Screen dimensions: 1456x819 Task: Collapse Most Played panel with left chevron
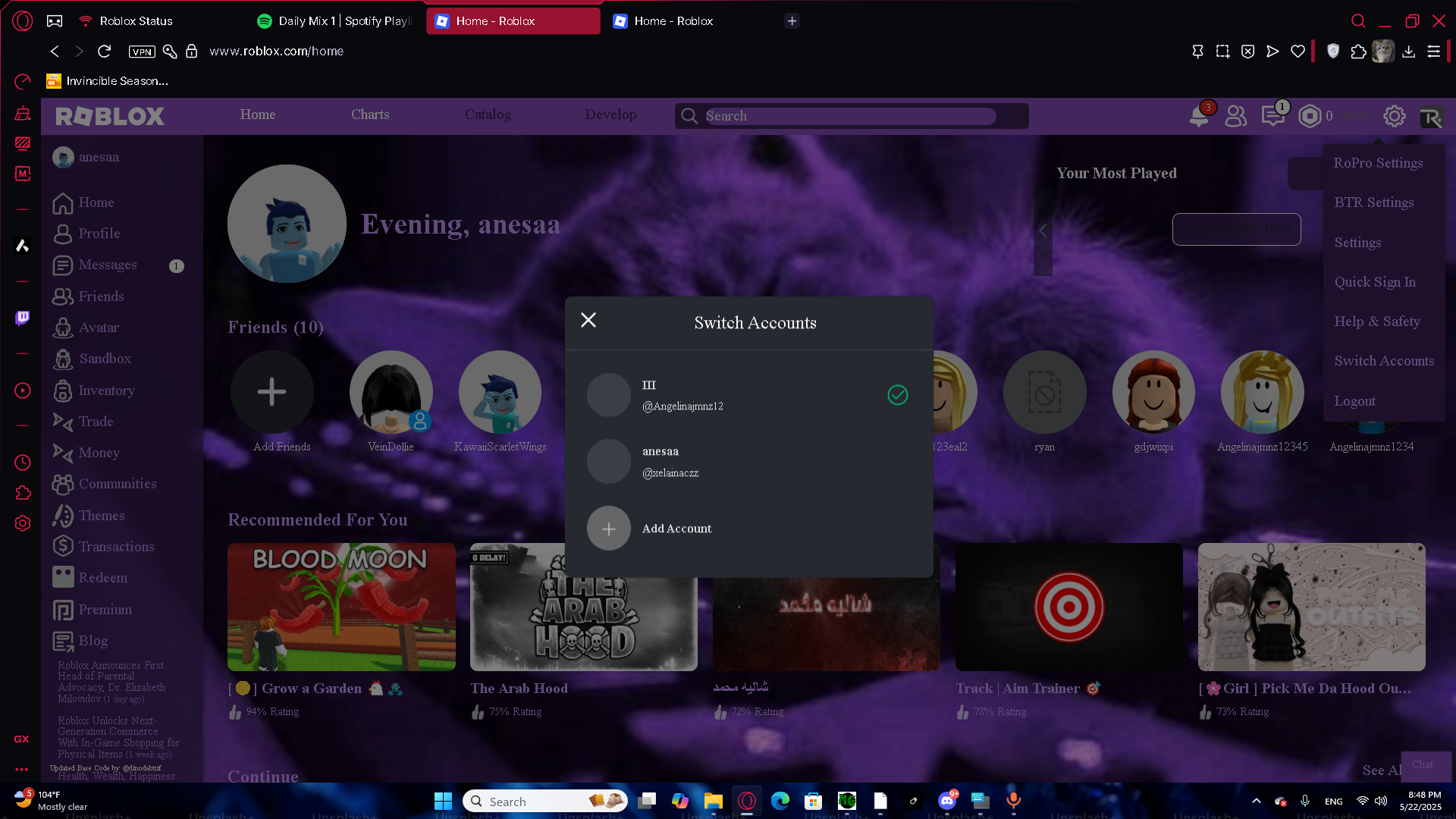pos(1043,231)
